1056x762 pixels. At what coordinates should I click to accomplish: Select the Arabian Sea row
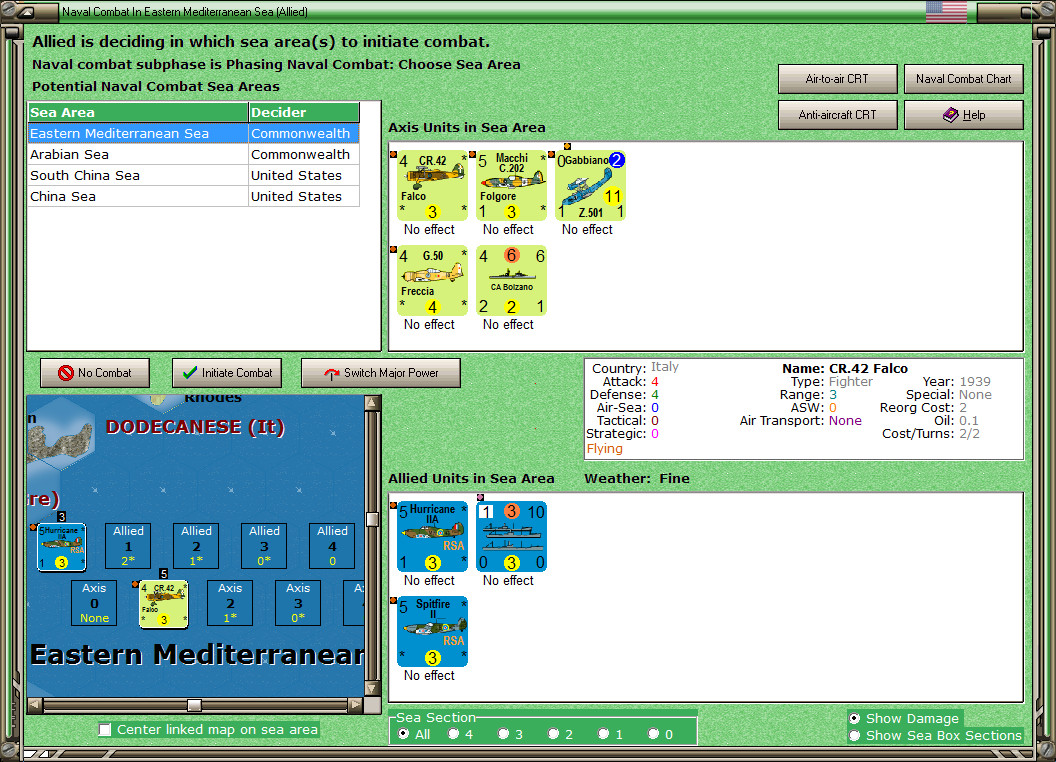[x=193, y=154]
